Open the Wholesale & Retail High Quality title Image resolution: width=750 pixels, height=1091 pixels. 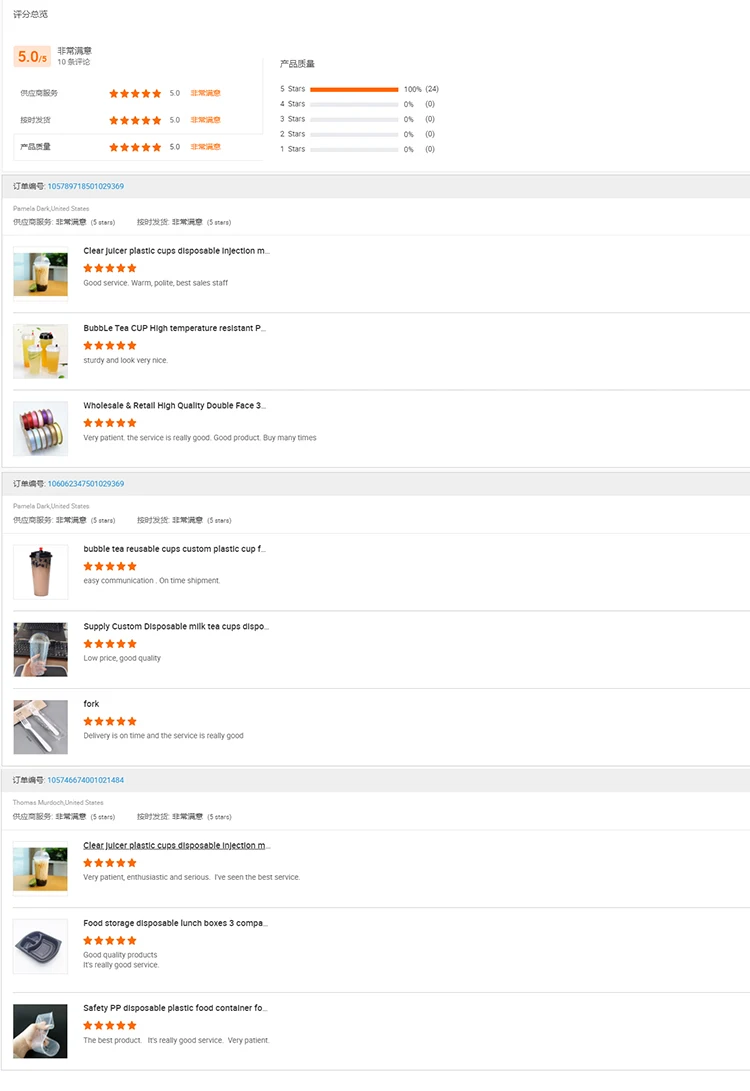pyautogui.click(x=174, y=406)
